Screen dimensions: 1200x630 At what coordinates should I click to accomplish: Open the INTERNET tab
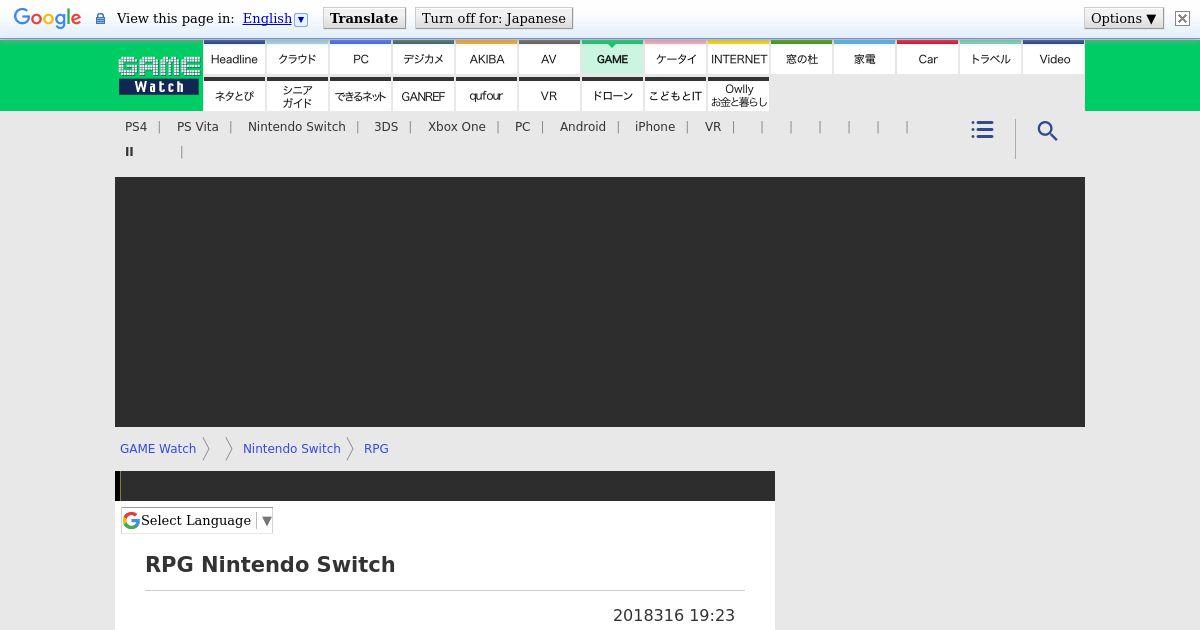pos(738,58)
